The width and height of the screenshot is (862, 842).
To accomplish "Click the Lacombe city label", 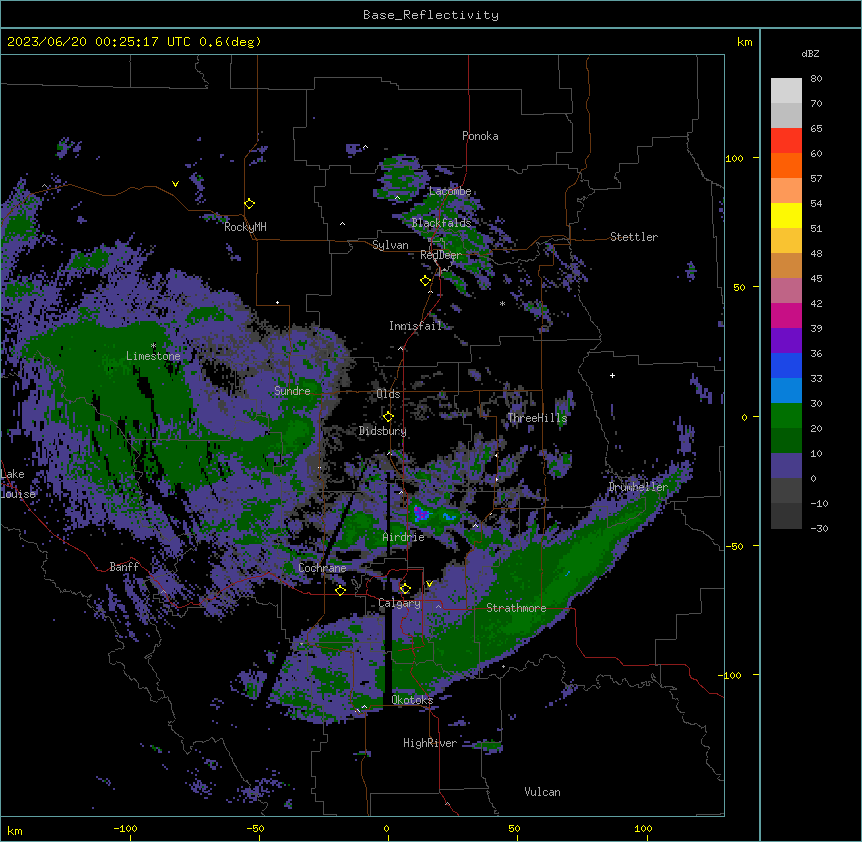I will (x=450, y=191).
